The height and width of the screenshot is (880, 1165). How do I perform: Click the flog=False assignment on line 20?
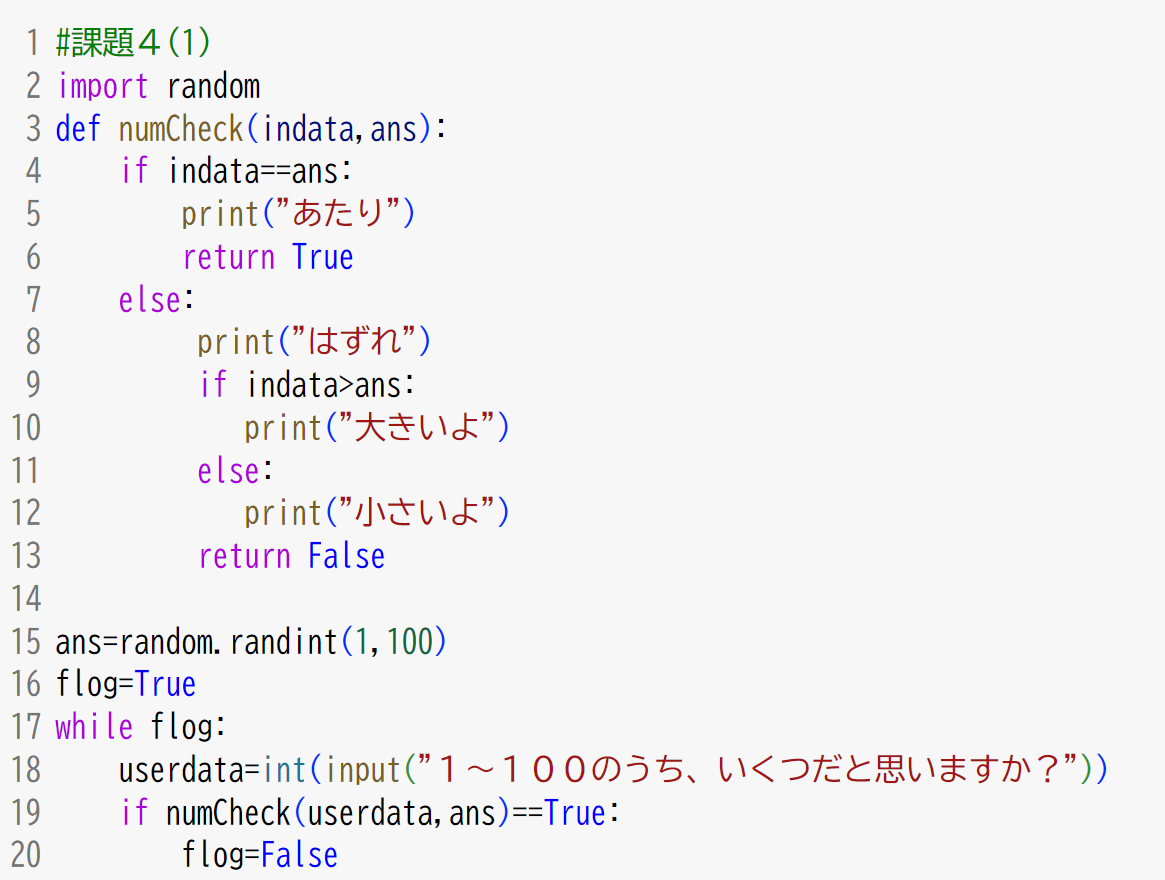(260, 856)
